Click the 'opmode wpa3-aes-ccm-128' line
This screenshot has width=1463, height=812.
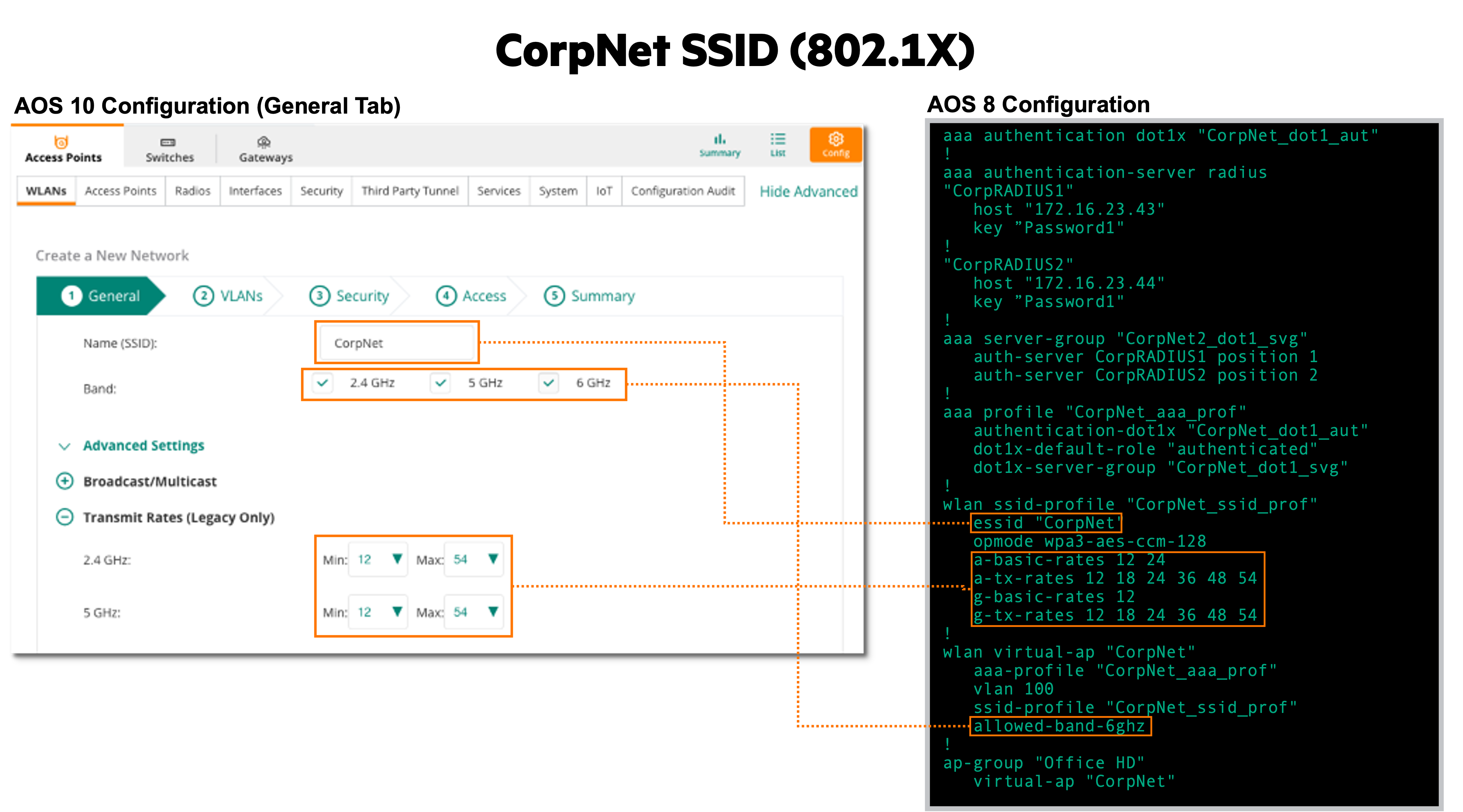1089,541
